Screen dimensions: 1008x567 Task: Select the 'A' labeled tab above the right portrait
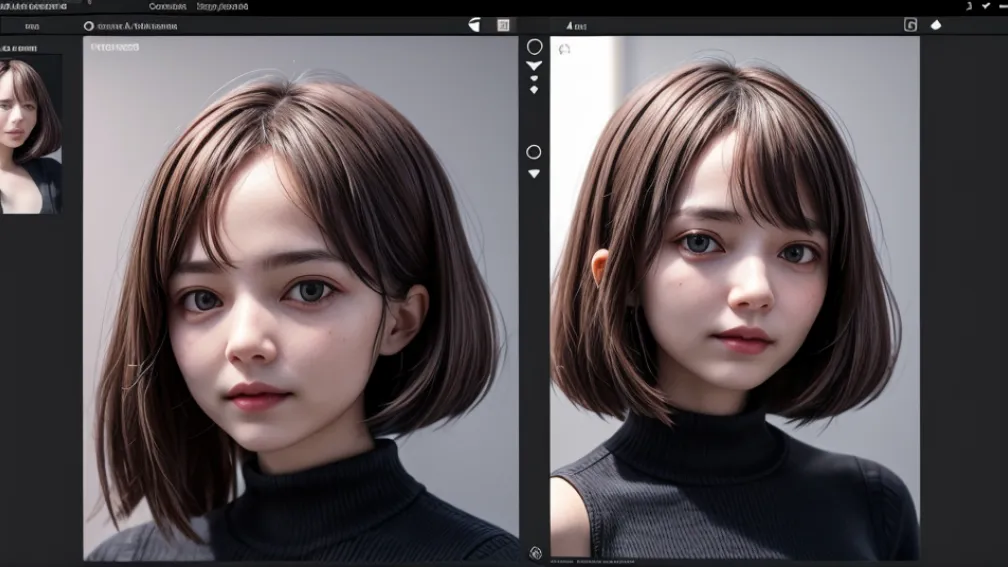coord(576,26)
